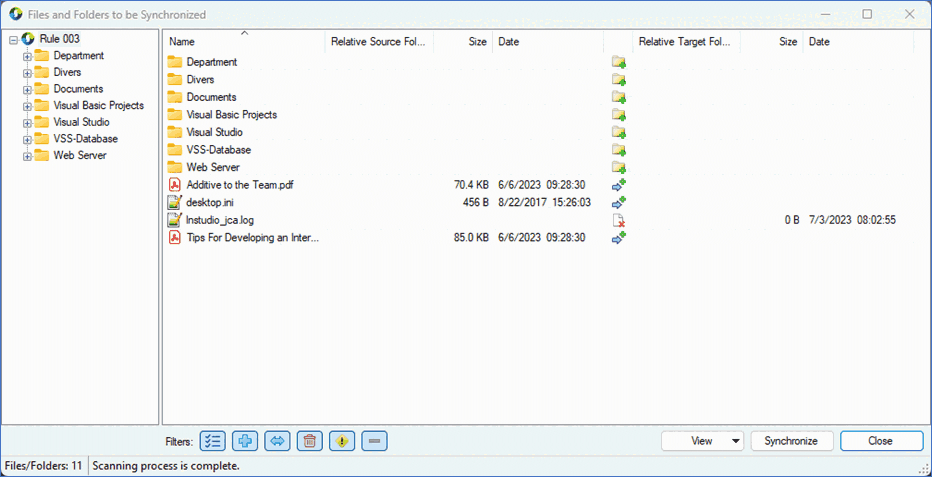This screenshot has width=932, height=477.
Task: Click the Web Server folder icon in list
Action: click(174, 167)
